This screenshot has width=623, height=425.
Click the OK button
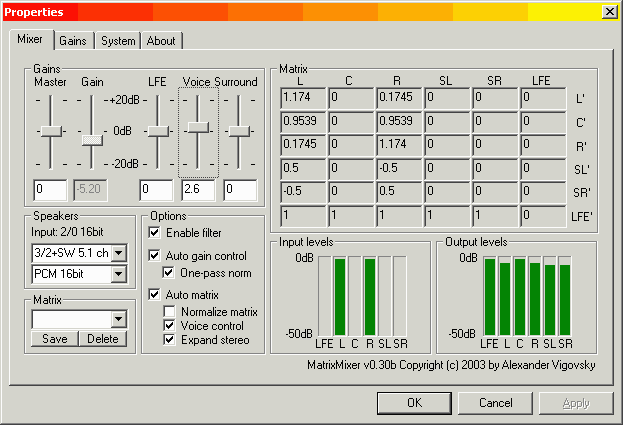point(414,403)
